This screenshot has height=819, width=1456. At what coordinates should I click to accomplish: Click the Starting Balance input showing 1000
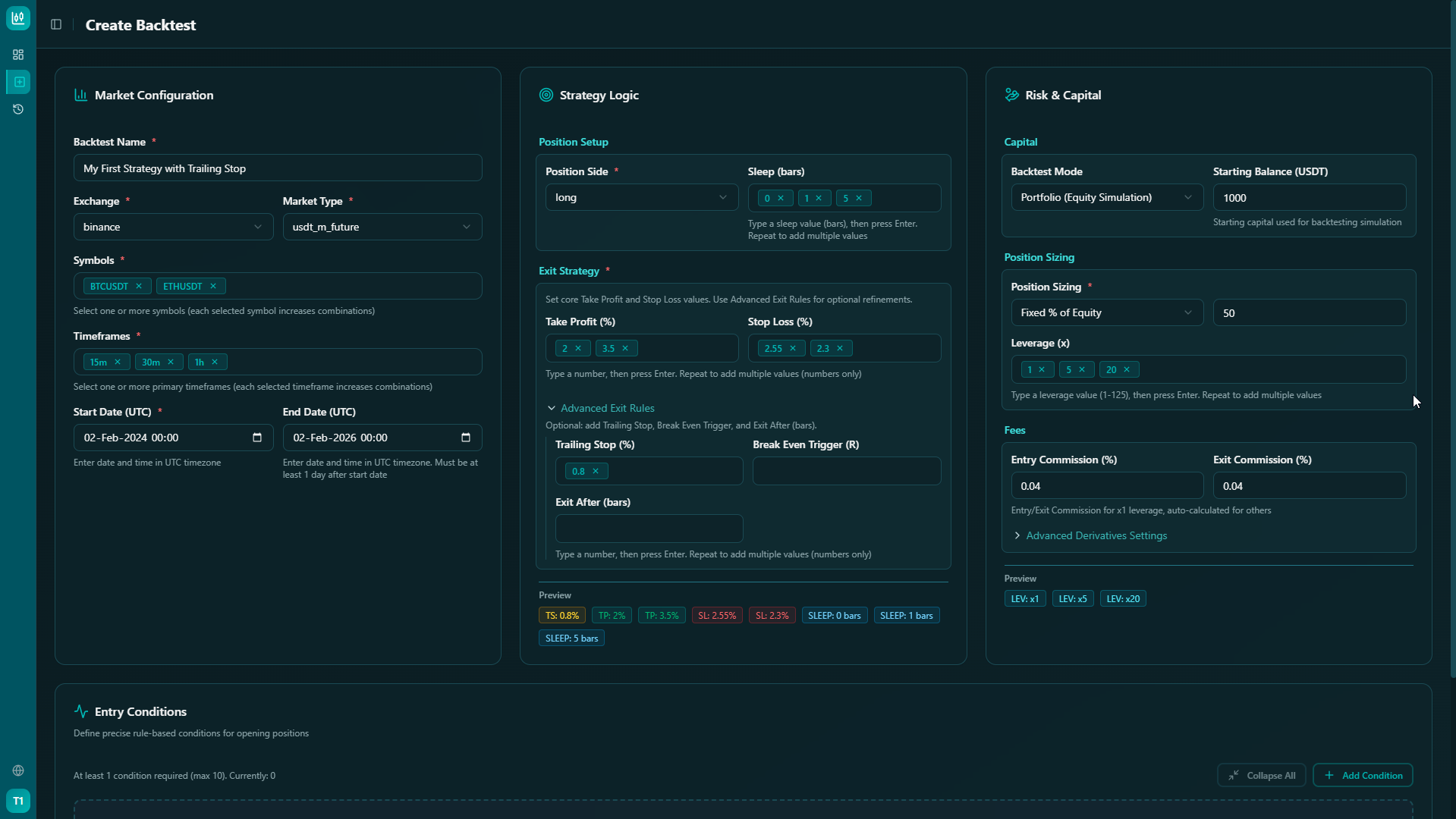[1310, 197]
